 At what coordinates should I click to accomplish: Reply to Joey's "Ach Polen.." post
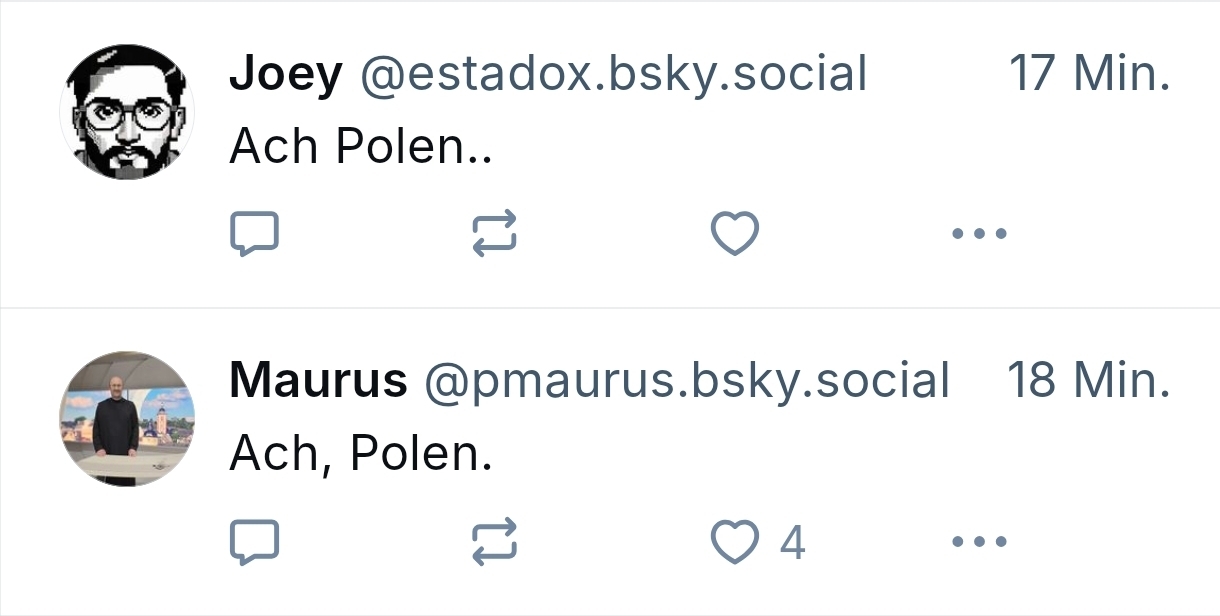pos(254,234)
